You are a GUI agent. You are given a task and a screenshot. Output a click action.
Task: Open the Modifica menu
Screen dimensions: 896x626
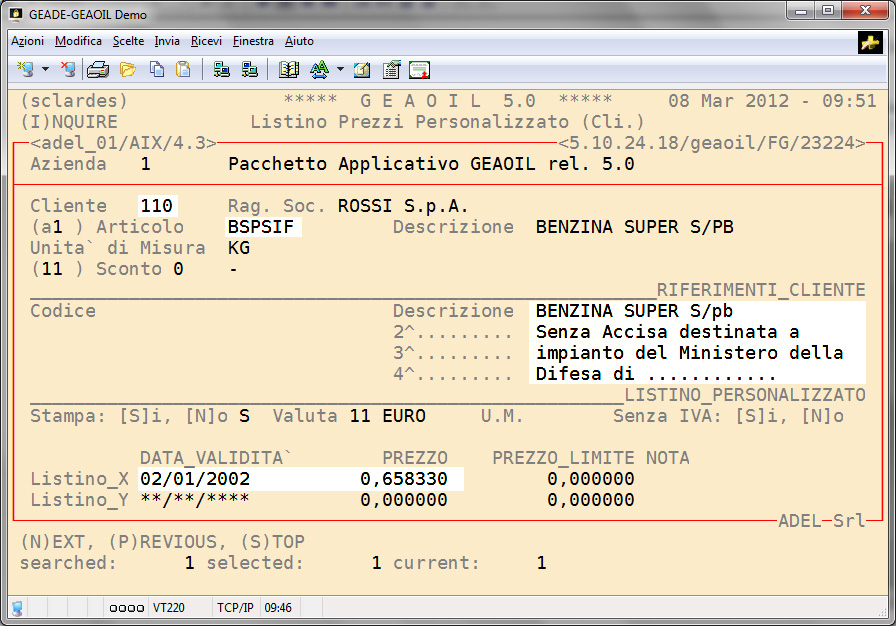tap(78, 41)
